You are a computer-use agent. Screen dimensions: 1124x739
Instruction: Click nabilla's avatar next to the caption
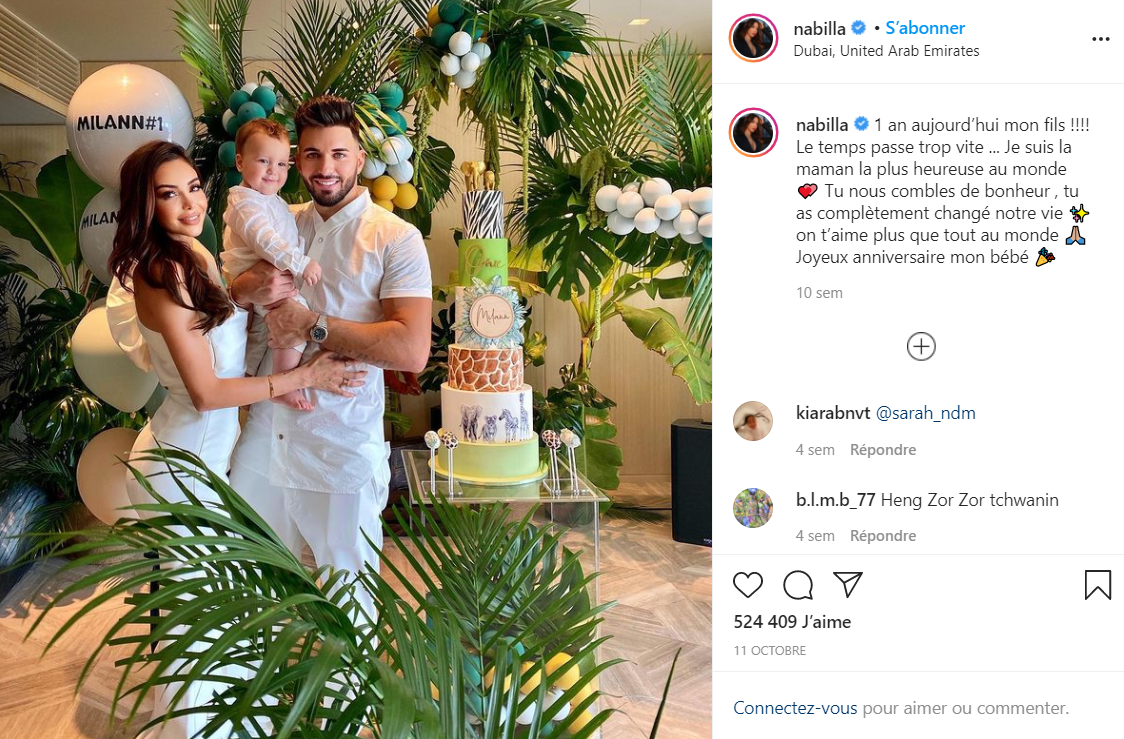click(753, 133)
